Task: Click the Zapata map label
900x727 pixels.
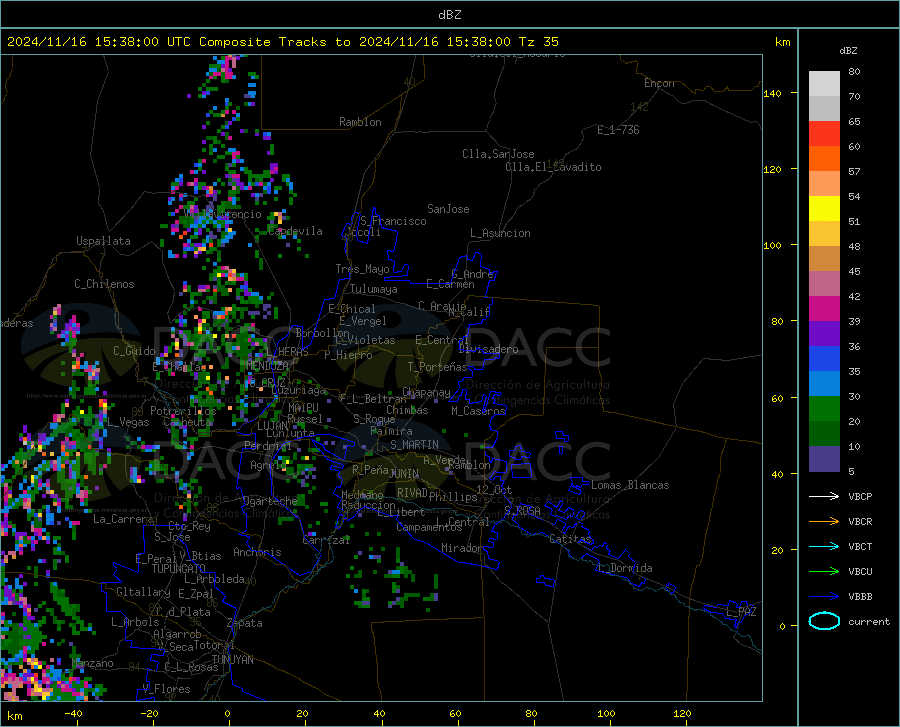Action: tap(245, 623)
